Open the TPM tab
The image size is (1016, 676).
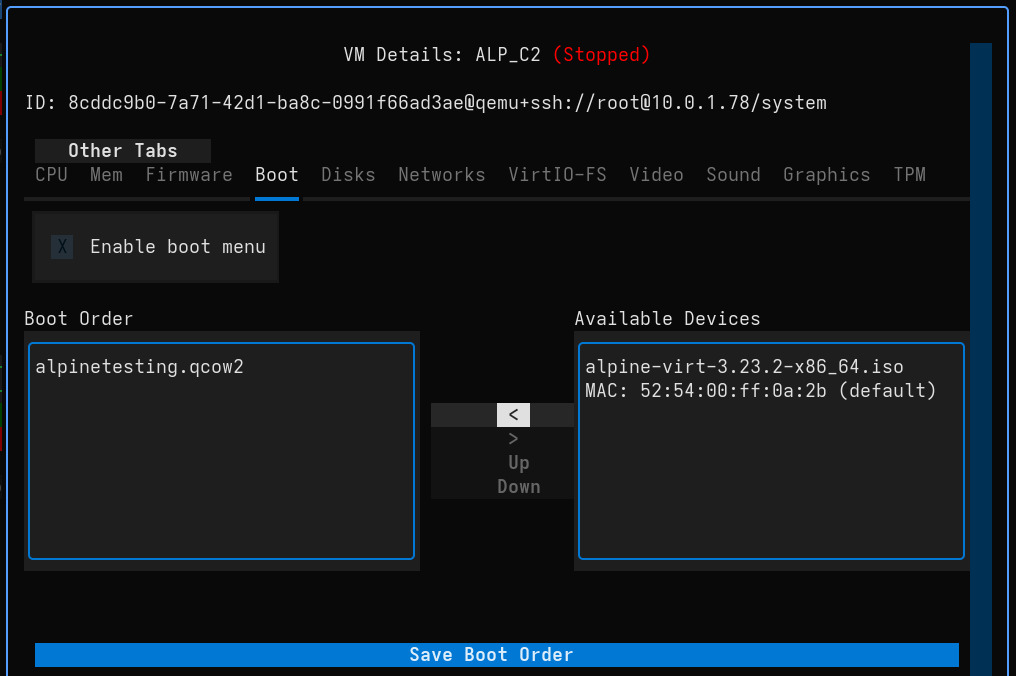[909, 175]
